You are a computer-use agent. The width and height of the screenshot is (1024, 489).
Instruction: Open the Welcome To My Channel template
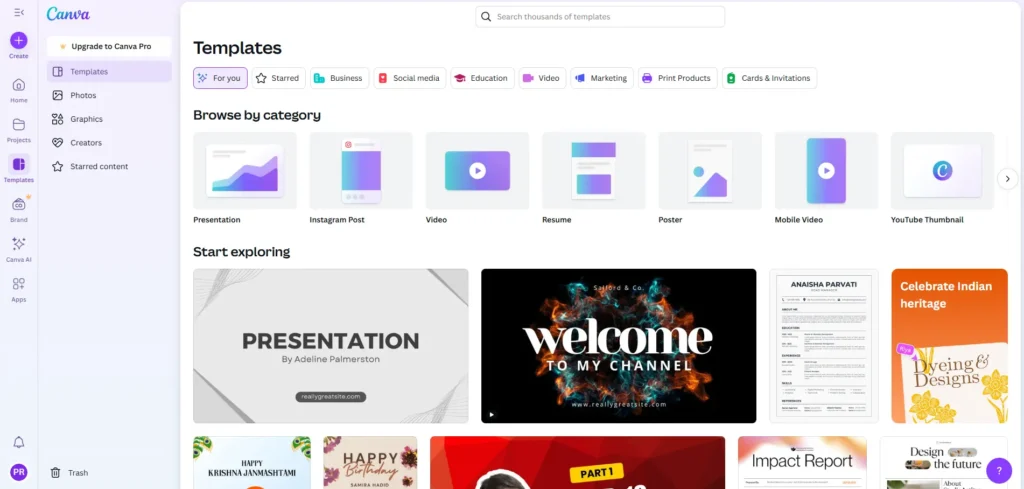tap(618, 346)
